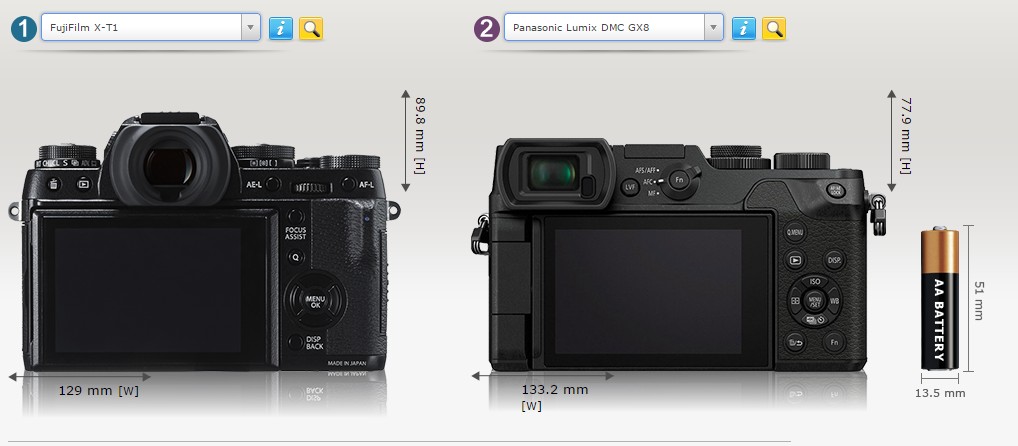Viewport: 1018px width, 446px height.
Task: Click the magnifier icon beside the GX8 dropdown
Action: pos(773,28)
